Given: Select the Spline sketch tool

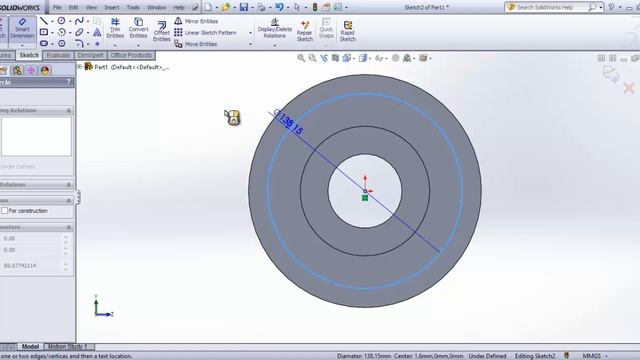Looking at the screenshot, I should click(x=79, y=21).
